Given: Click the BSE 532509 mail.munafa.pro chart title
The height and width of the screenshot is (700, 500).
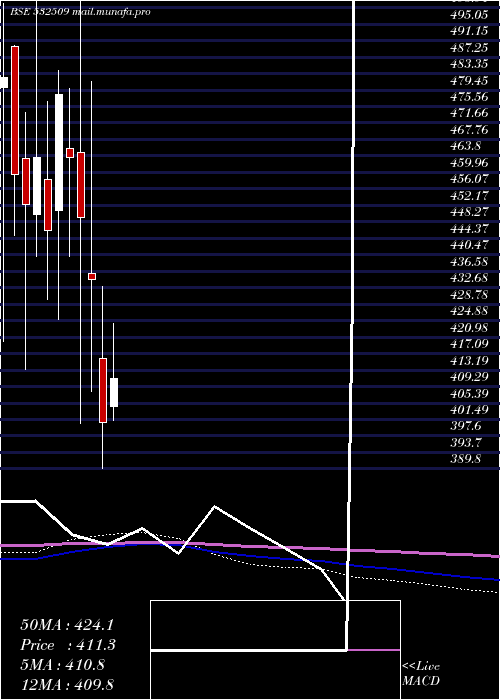Looking at the screenshot, I should 81,12.
